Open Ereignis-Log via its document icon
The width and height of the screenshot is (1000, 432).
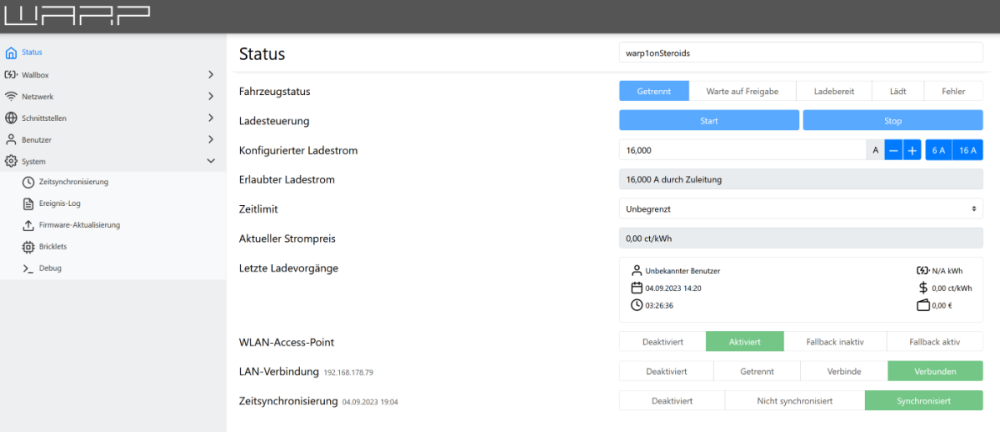(x=28, y=204)
